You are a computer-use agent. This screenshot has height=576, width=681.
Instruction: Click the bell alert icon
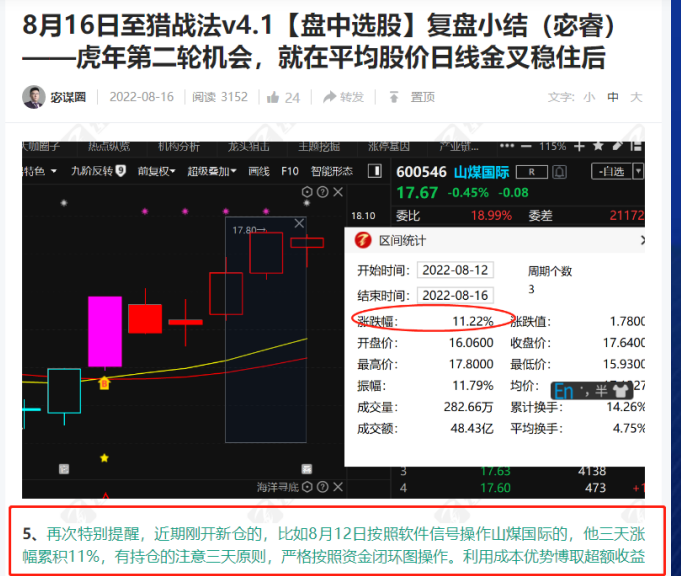[559, 172]
